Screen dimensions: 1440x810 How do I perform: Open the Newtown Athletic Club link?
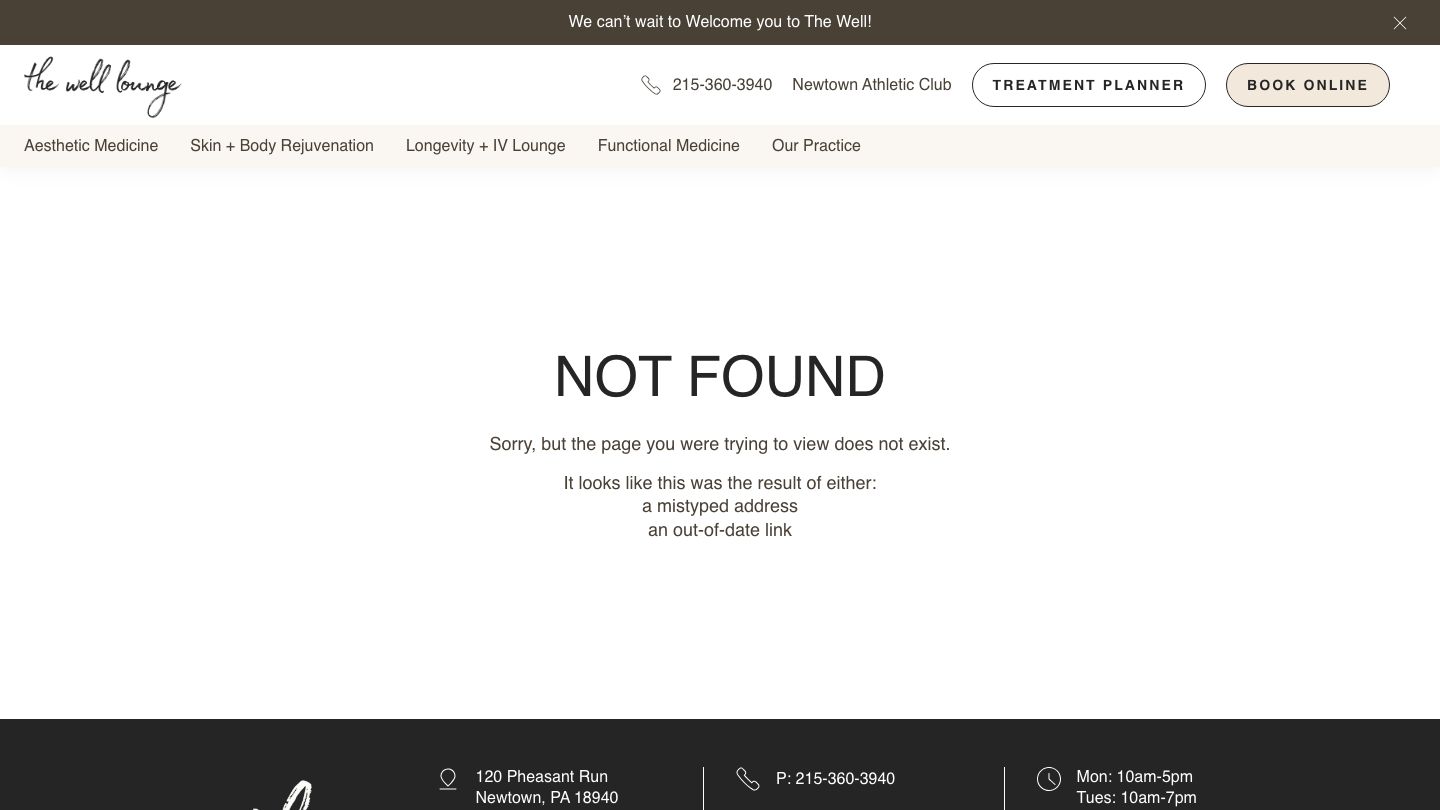[x=871, y=85]
